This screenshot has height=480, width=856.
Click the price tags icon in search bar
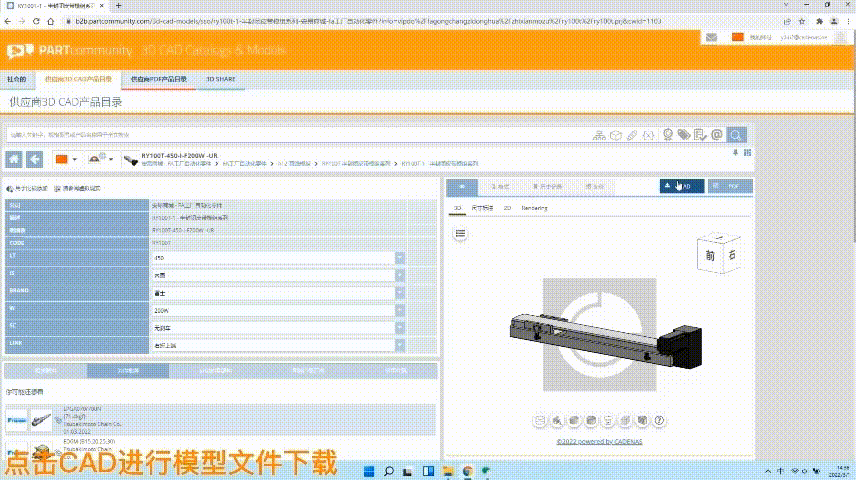point(684,135)
